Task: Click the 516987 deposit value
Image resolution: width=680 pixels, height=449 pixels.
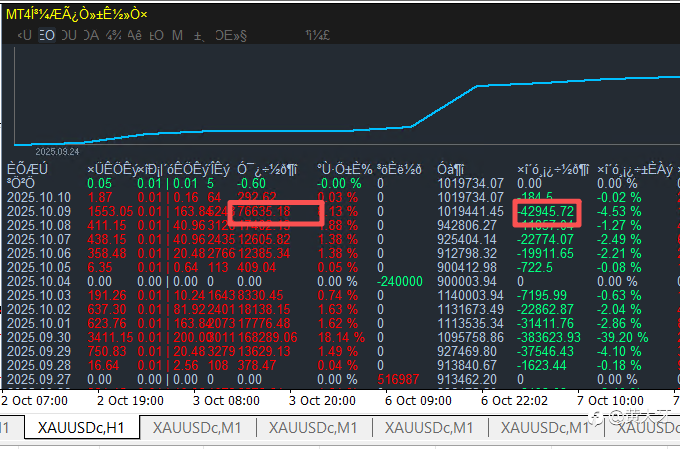Action: (398, 379)
